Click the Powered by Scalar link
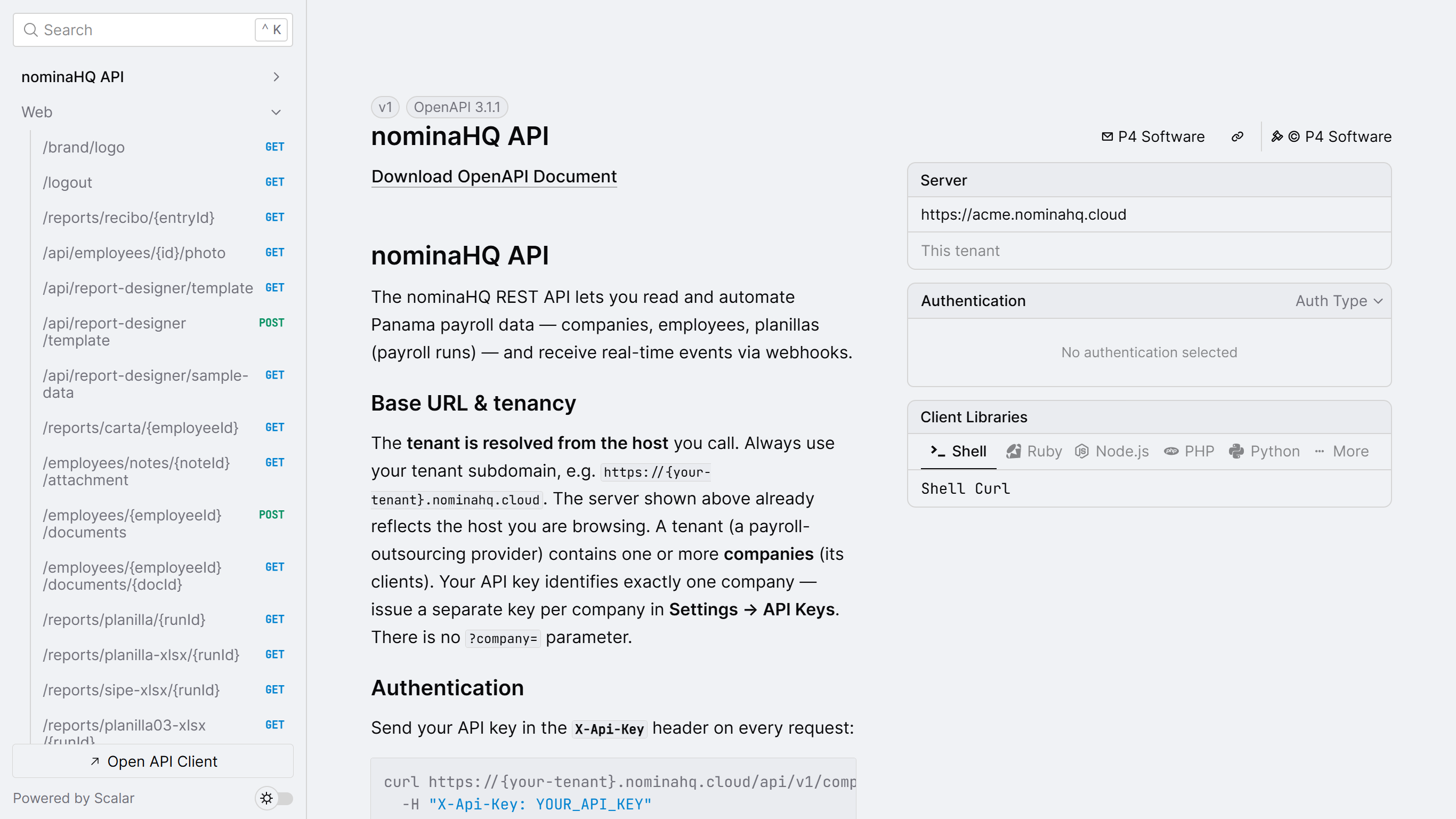 74,798
